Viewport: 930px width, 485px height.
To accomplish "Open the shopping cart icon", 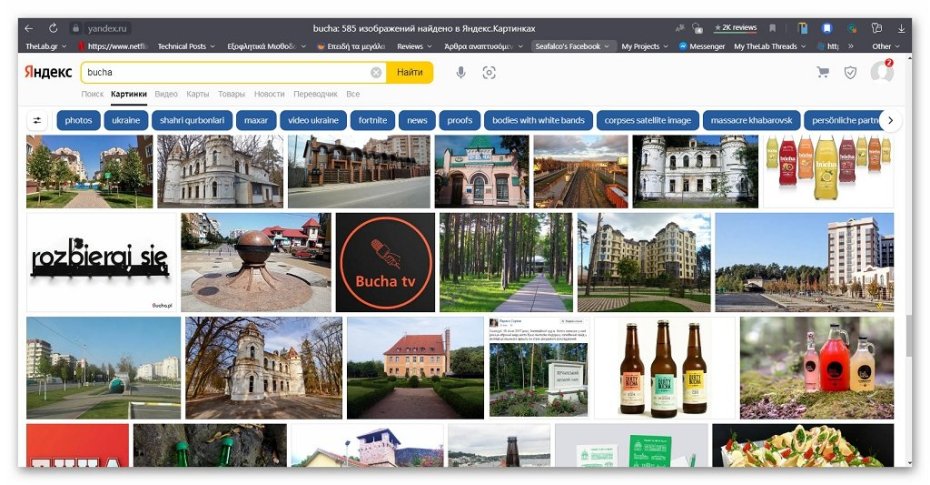I will 823,72.
